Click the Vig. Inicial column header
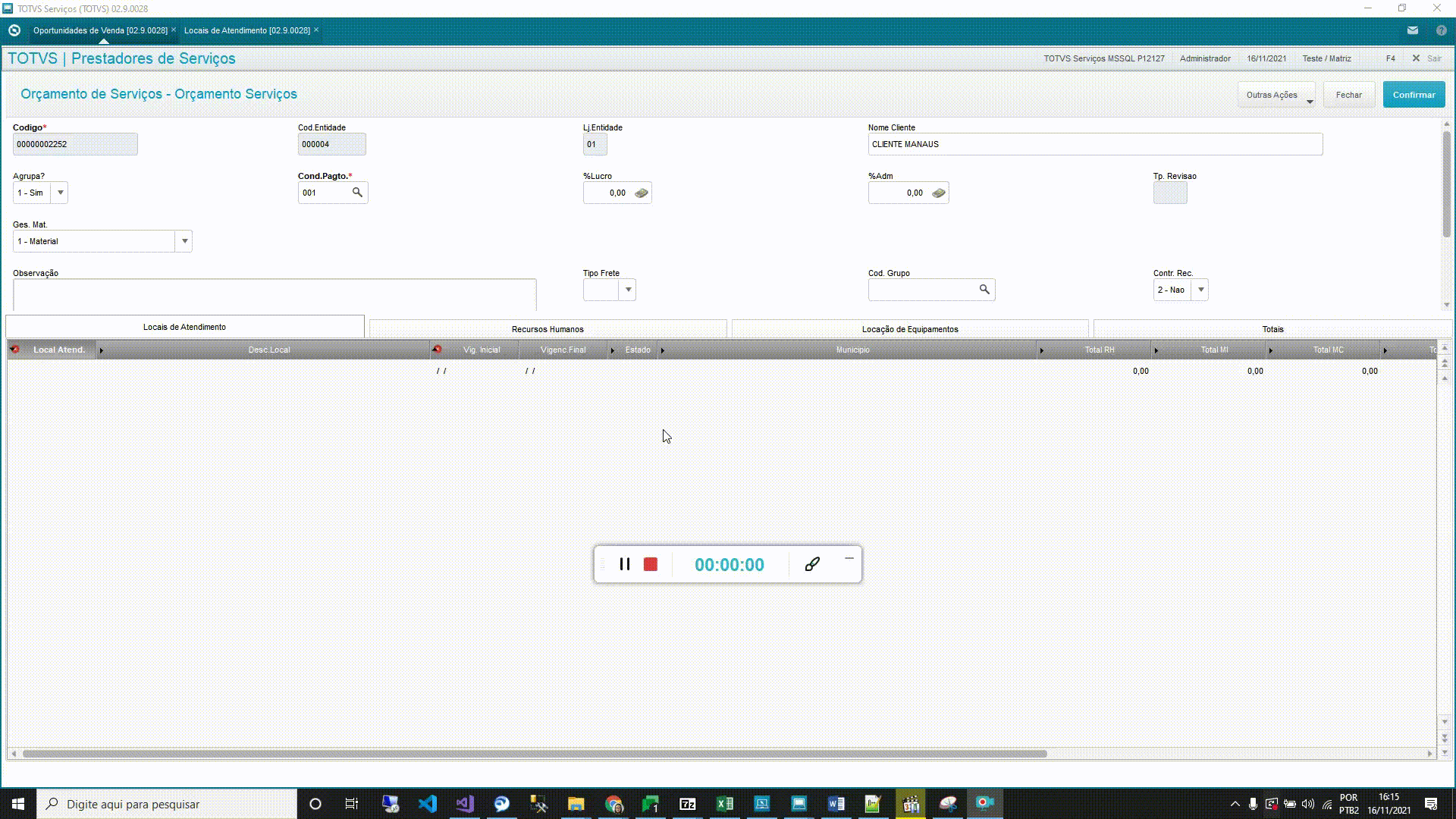The height and width of the screenshot is (819, 1456). click(482, 350)
